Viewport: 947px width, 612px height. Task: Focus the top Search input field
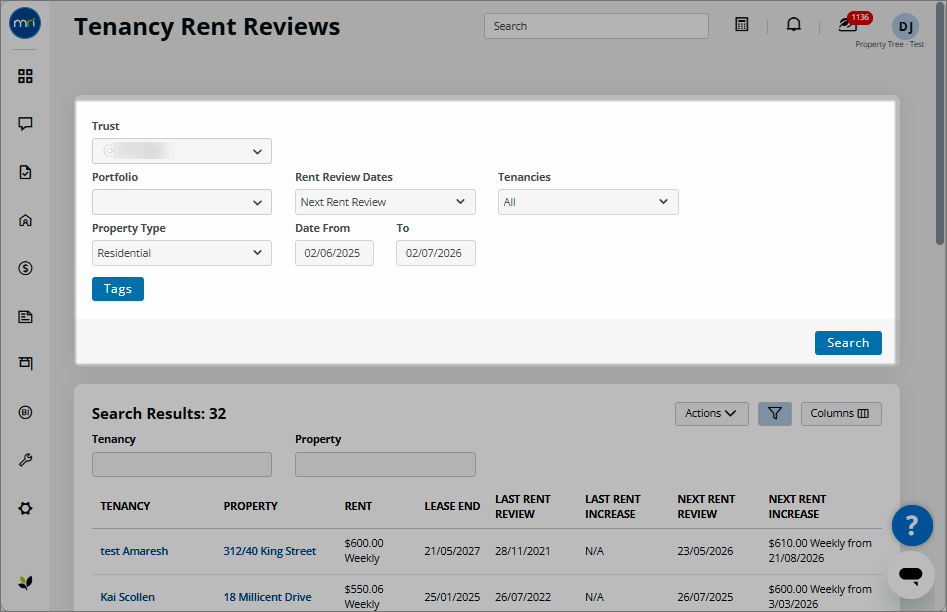596,26
